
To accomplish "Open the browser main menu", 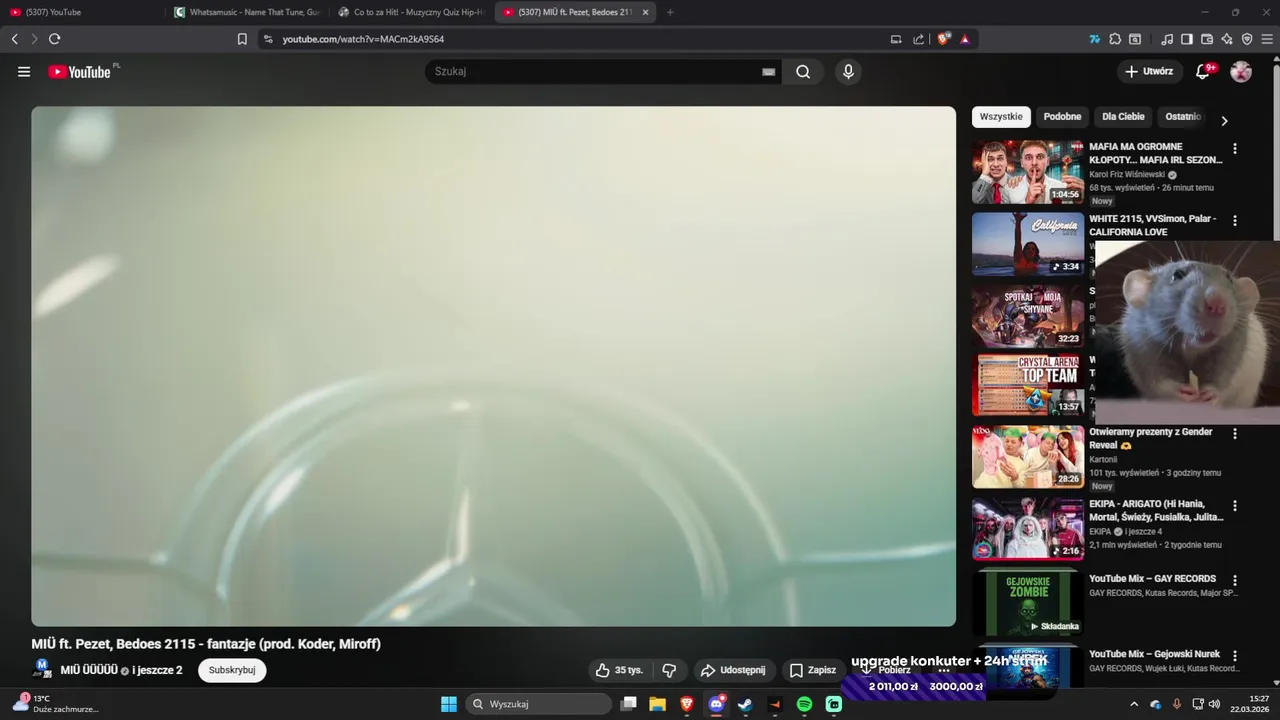I will (1268, 39).
